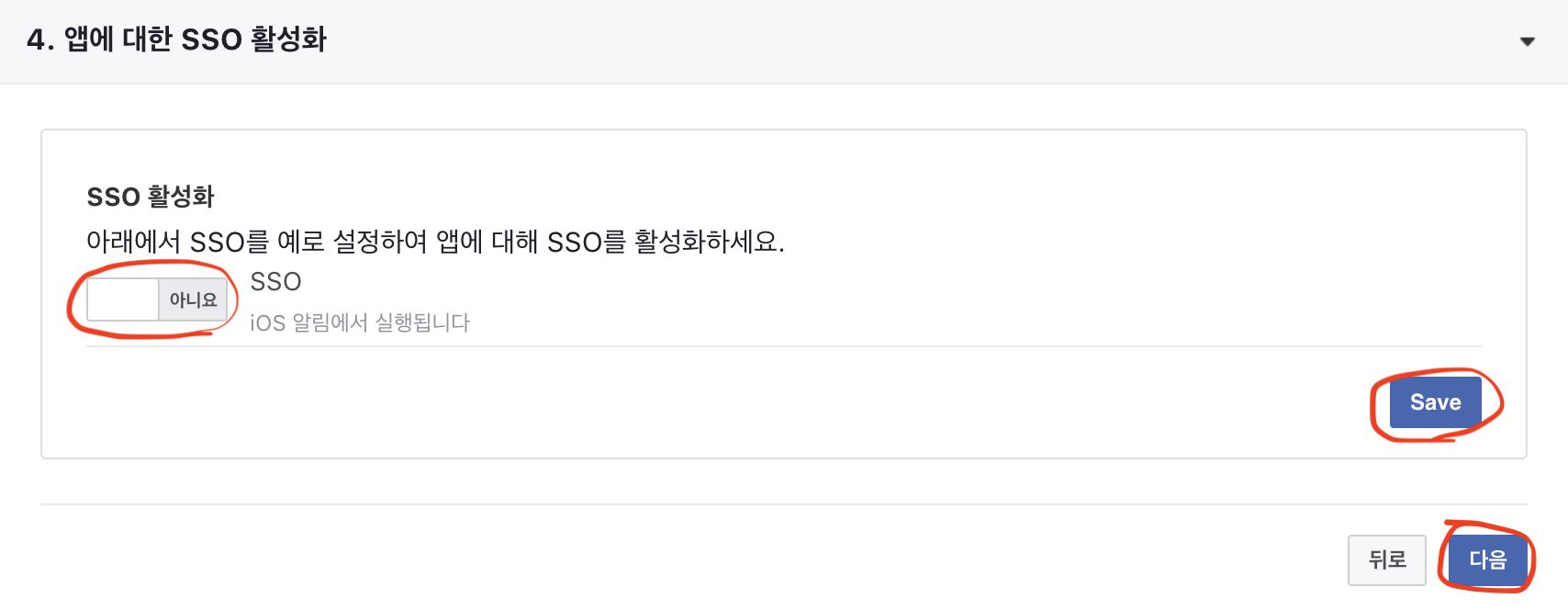
Task: Click the word 'iOS' in the gray subtitle
Action: [267, 322]
